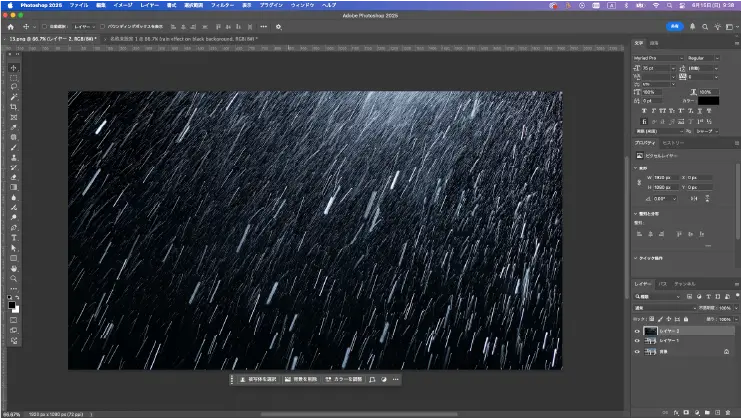Click the Adjust Color button below canvas
741x418 pixels.
344,379
